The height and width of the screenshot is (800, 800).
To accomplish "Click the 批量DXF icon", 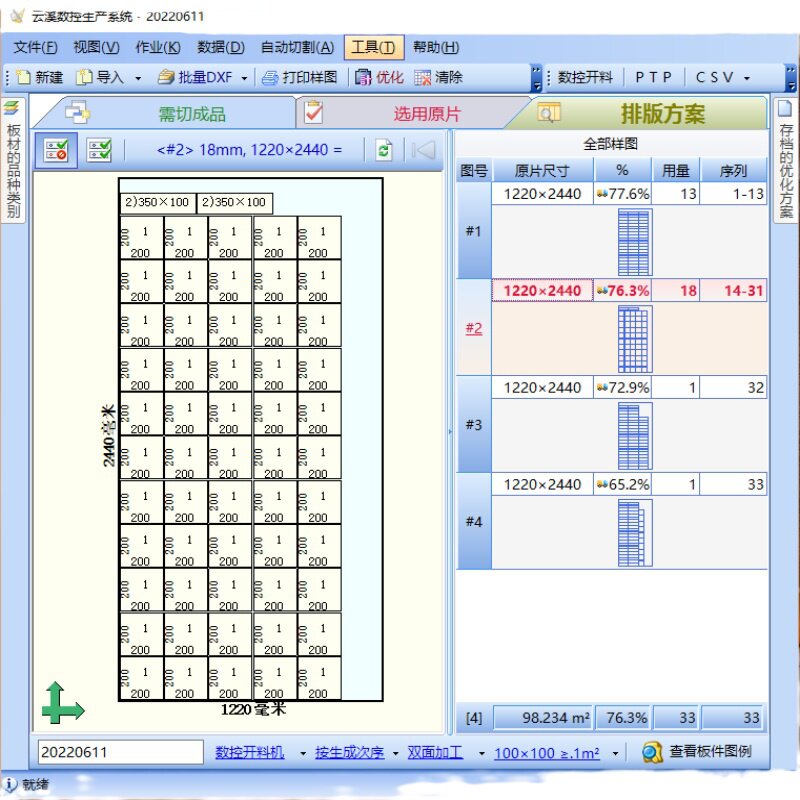I will [166, 78].
